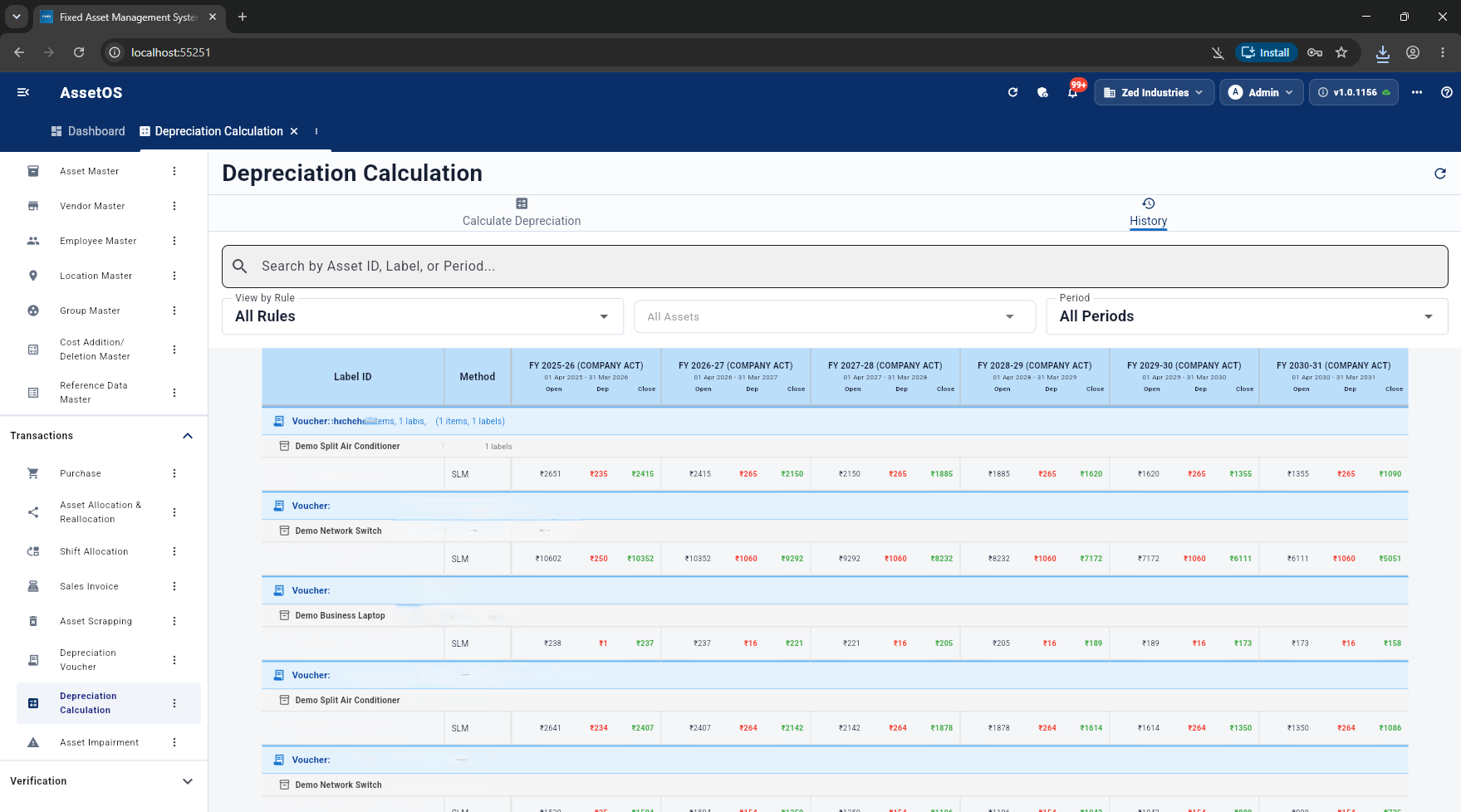
Task: Click the Sales Invoice icon
Action: click(33, 586)
